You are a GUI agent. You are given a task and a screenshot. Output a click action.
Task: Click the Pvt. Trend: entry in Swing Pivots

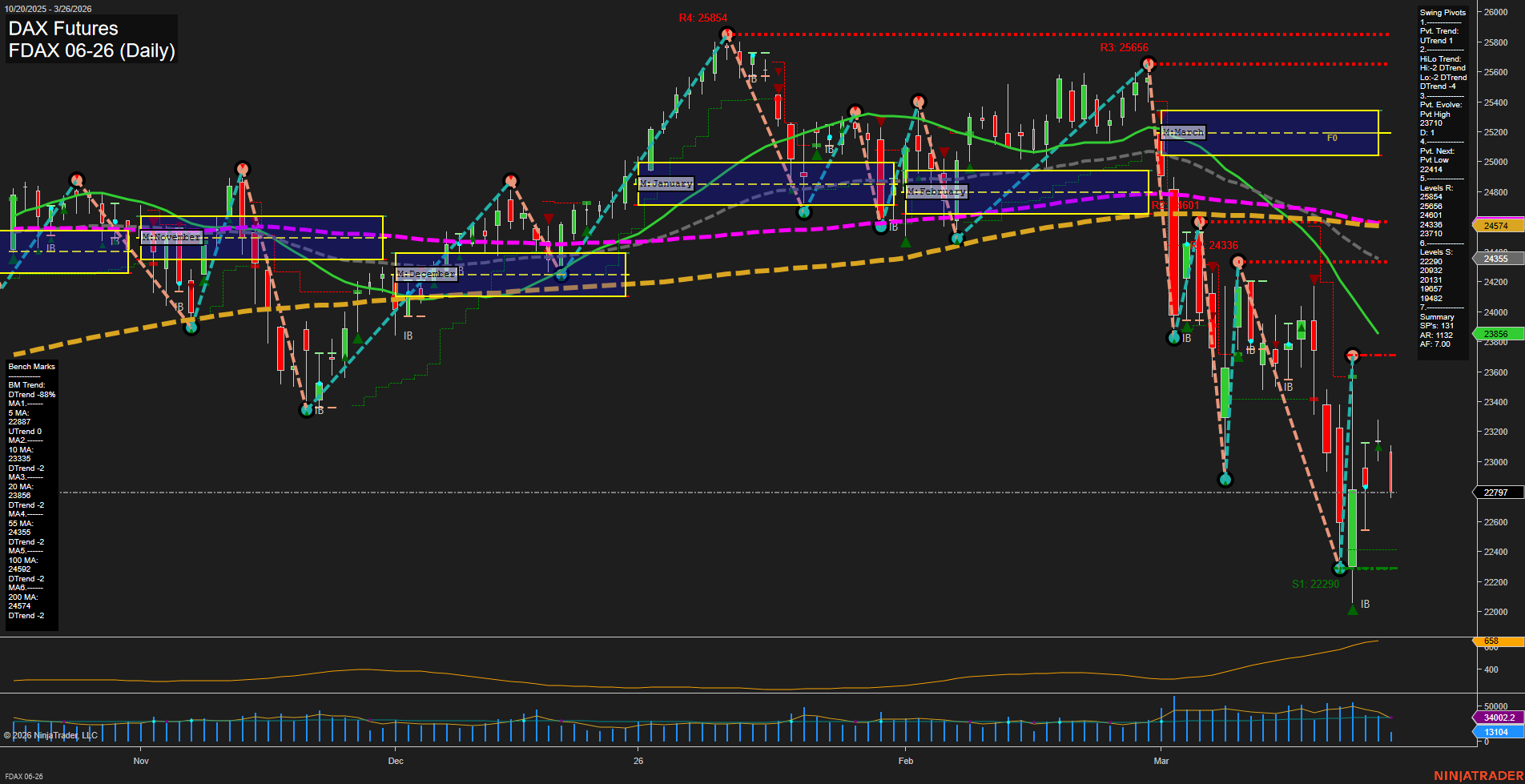click(1439, 31)
